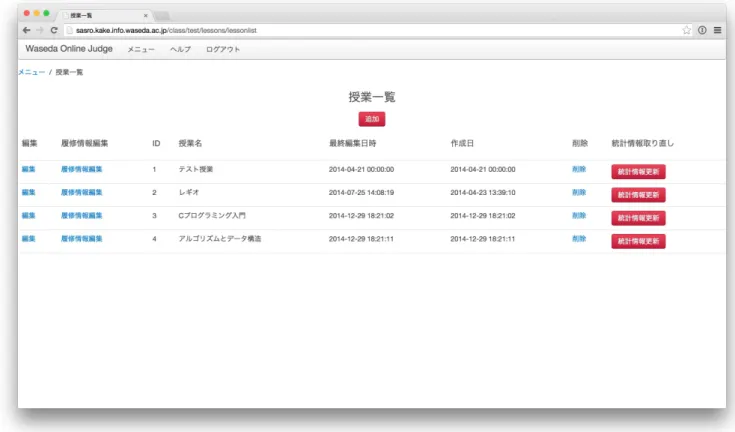Click the メニュー breadcrumb link

pyautogui.click(x=31, y=72)
